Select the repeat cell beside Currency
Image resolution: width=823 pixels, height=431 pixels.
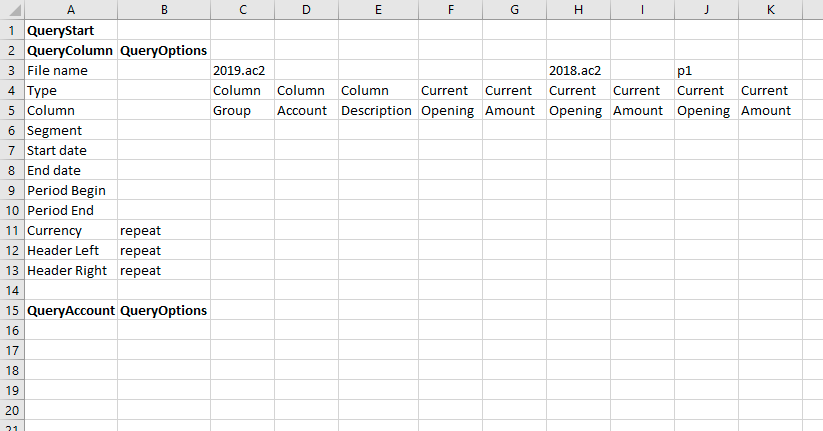pos(163,231)
